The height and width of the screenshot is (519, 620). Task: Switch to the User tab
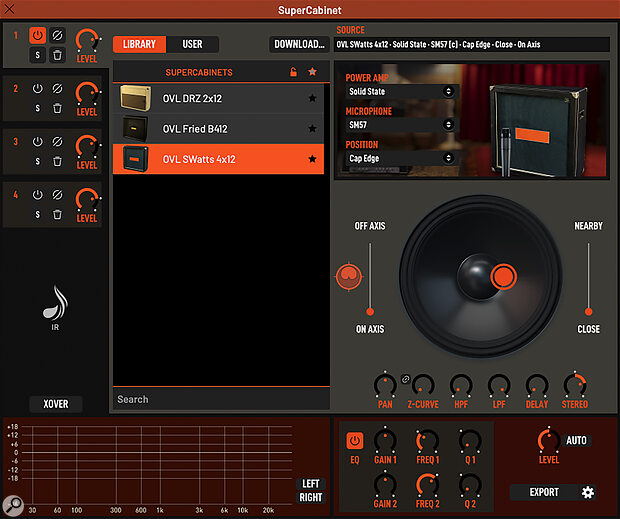(x=192, y=44)
